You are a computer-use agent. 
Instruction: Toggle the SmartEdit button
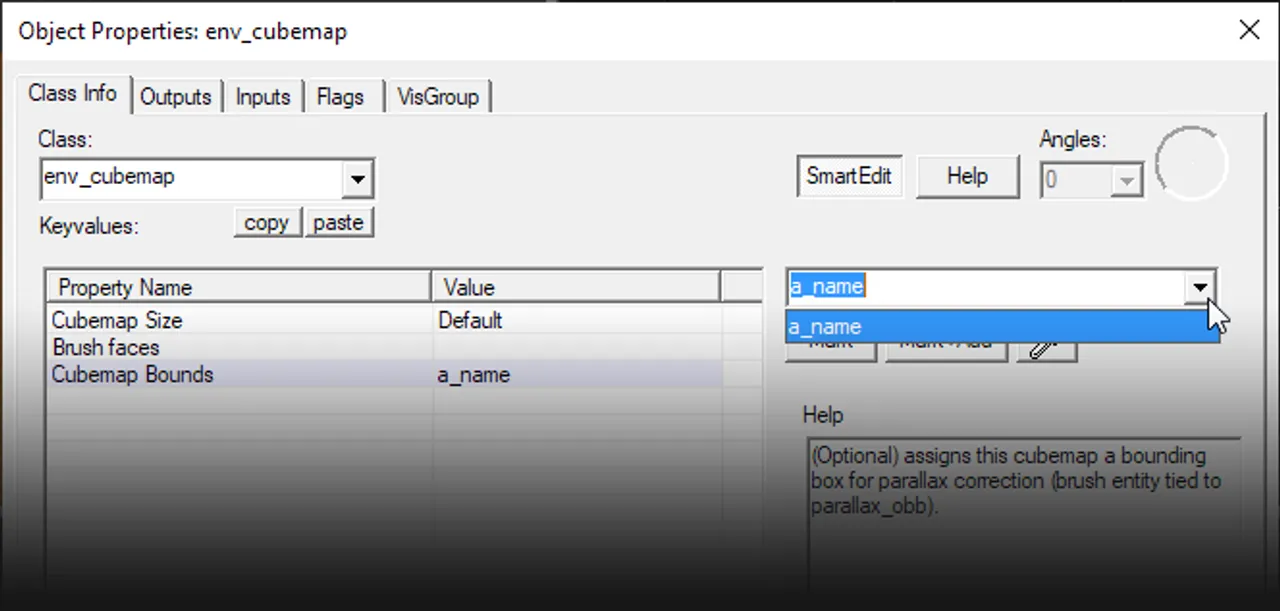point(849,177)
